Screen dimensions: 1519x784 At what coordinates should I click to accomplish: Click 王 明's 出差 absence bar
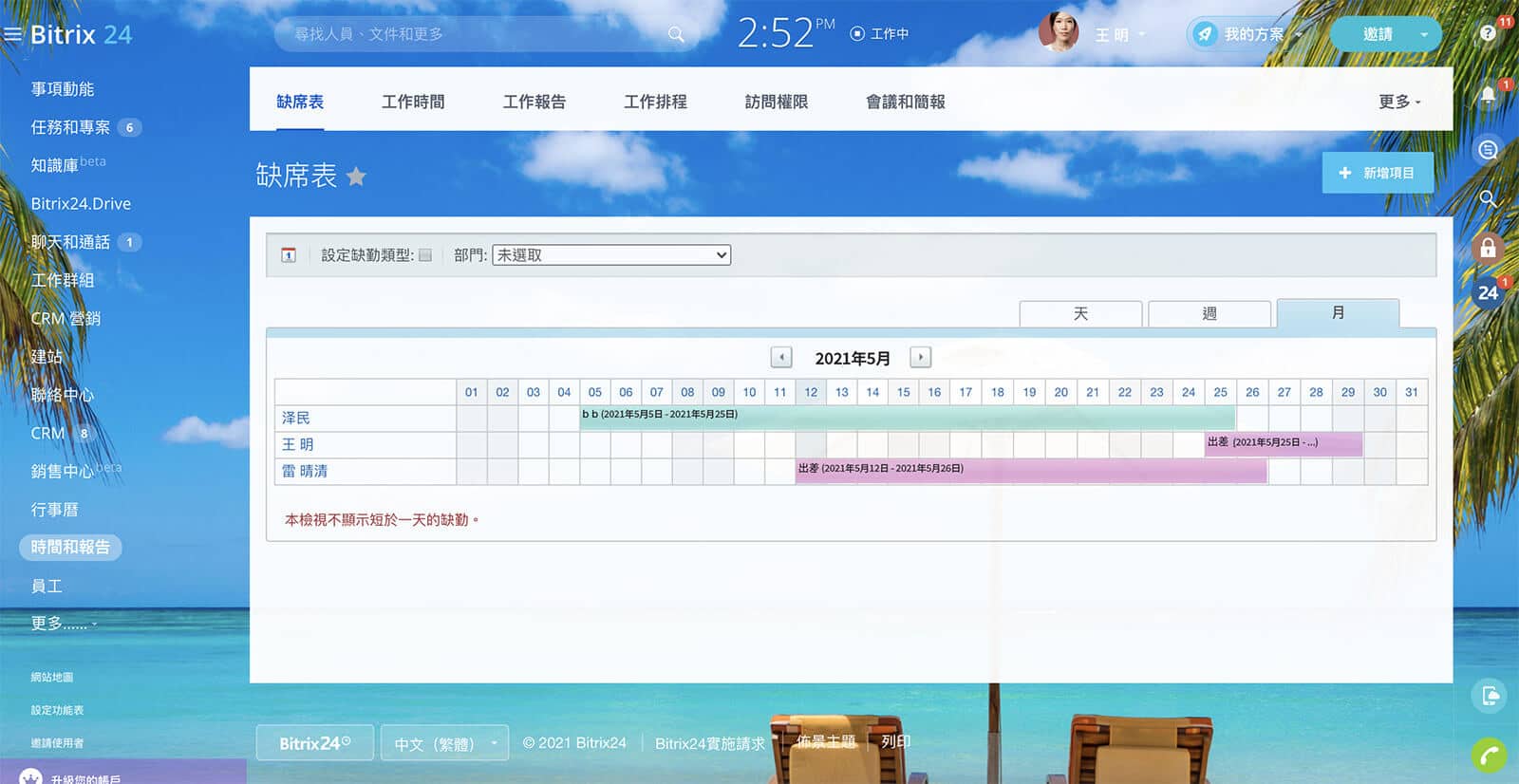[x=1284, y=443]
